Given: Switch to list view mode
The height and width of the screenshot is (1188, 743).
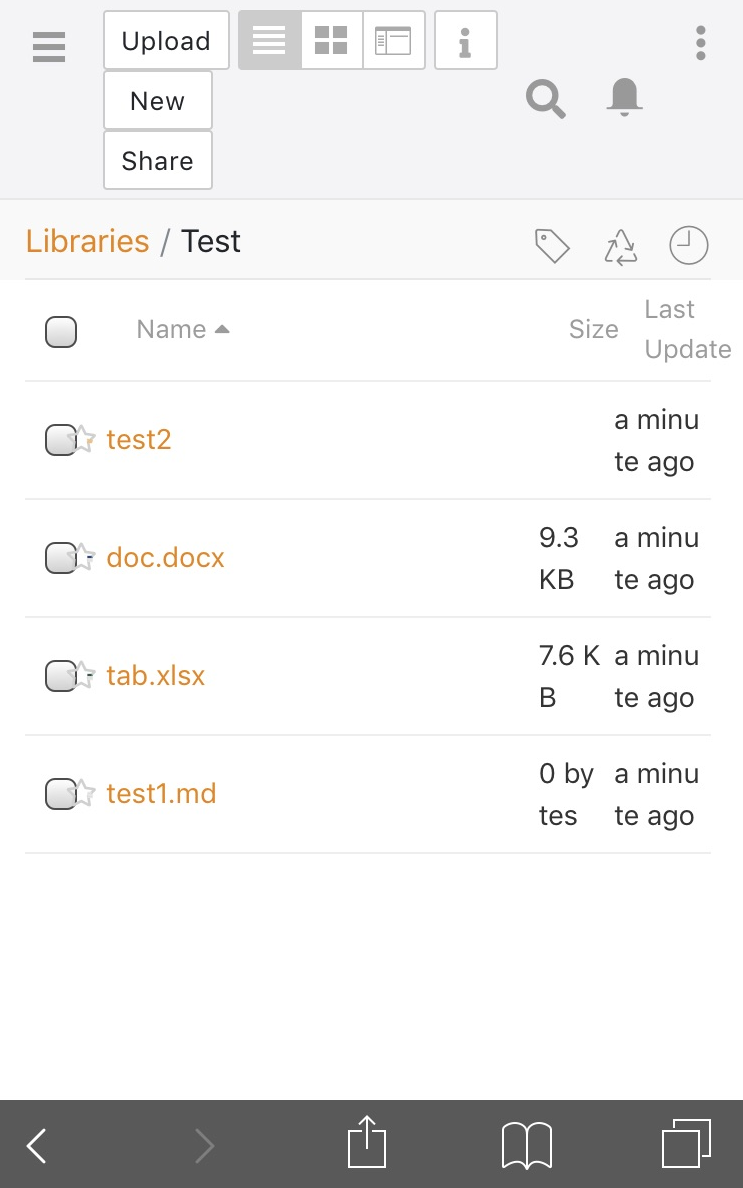Looking at the screenshot, I should click(x=269, y=40).
